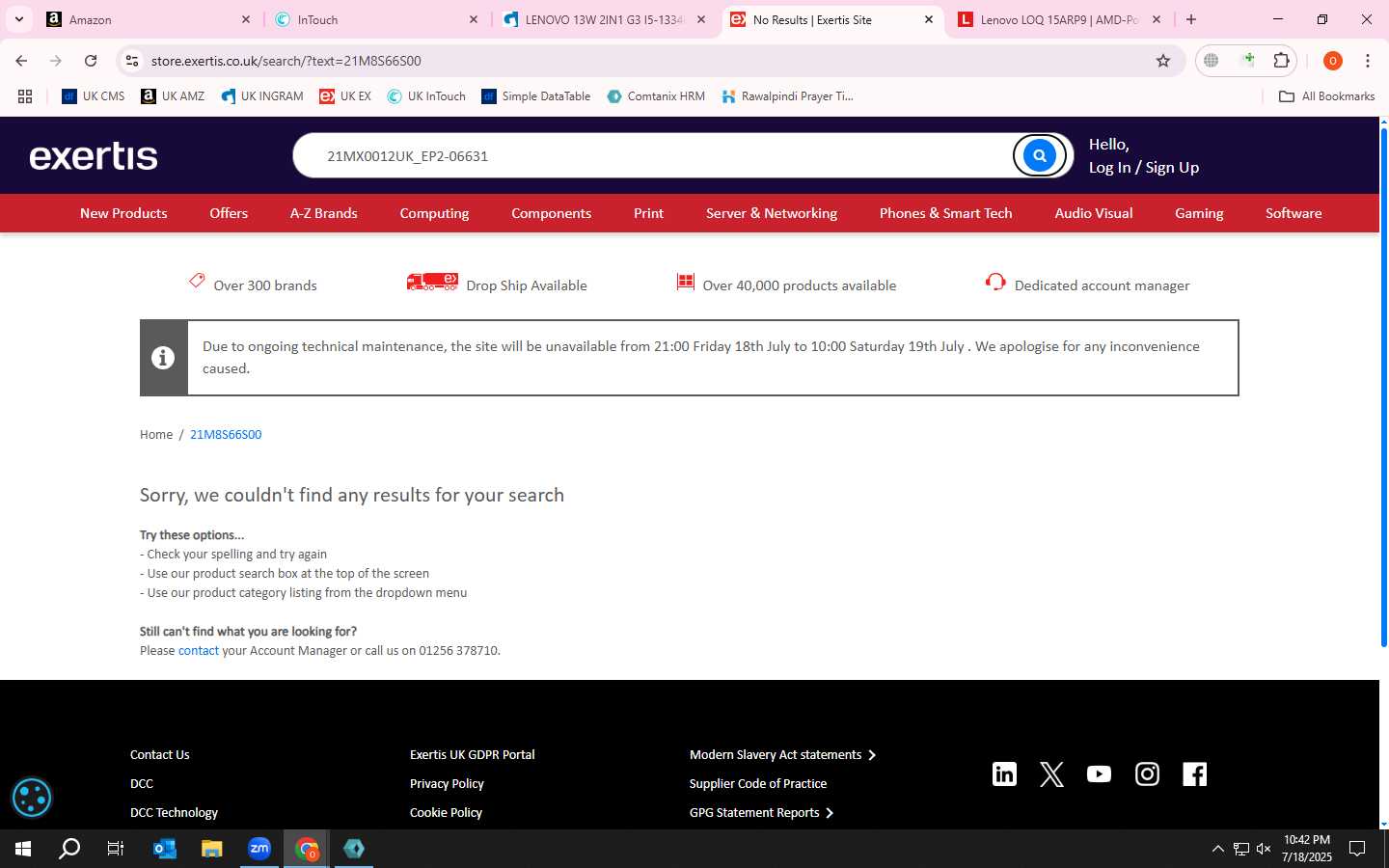
Task: Open Zoom from the taskbar
Action: click(x=259, y=849)
